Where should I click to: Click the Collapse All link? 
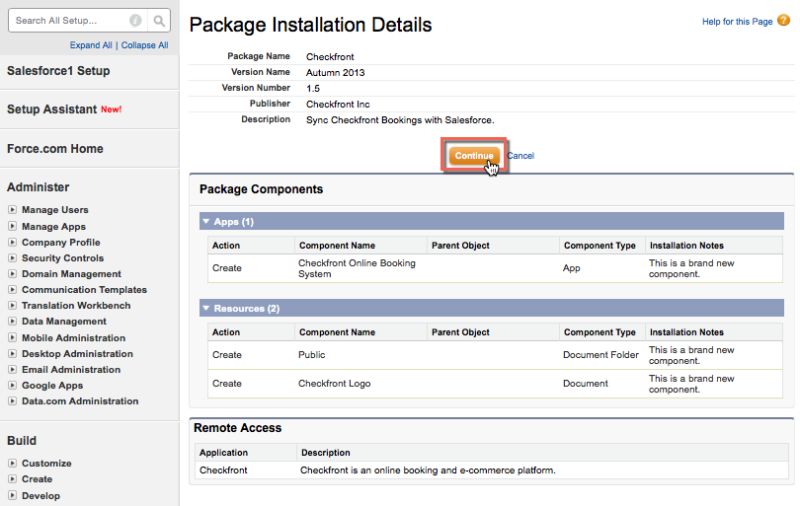click(x=144, y=45)
